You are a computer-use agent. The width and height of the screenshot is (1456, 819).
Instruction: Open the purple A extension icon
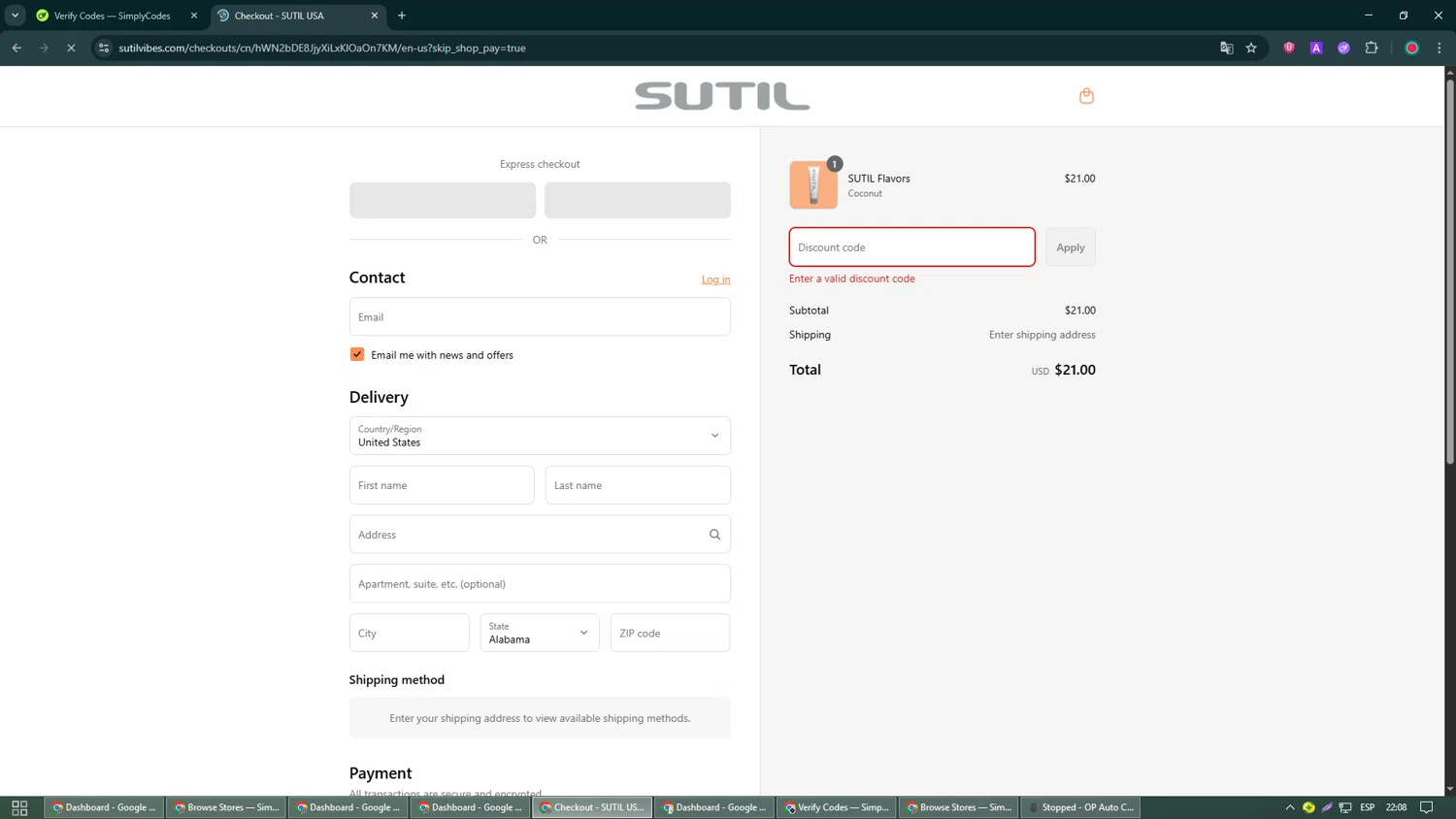(1316, 48)
